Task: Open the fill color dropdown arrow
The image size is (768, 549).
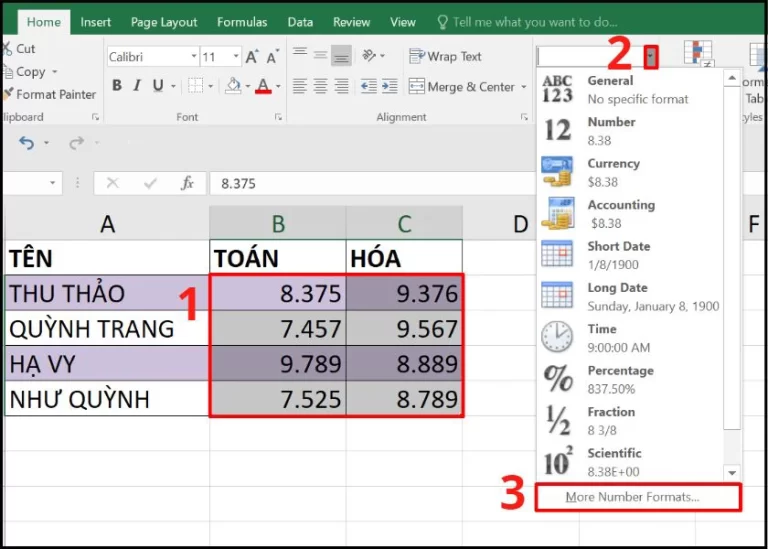Action: click(248, 87)
